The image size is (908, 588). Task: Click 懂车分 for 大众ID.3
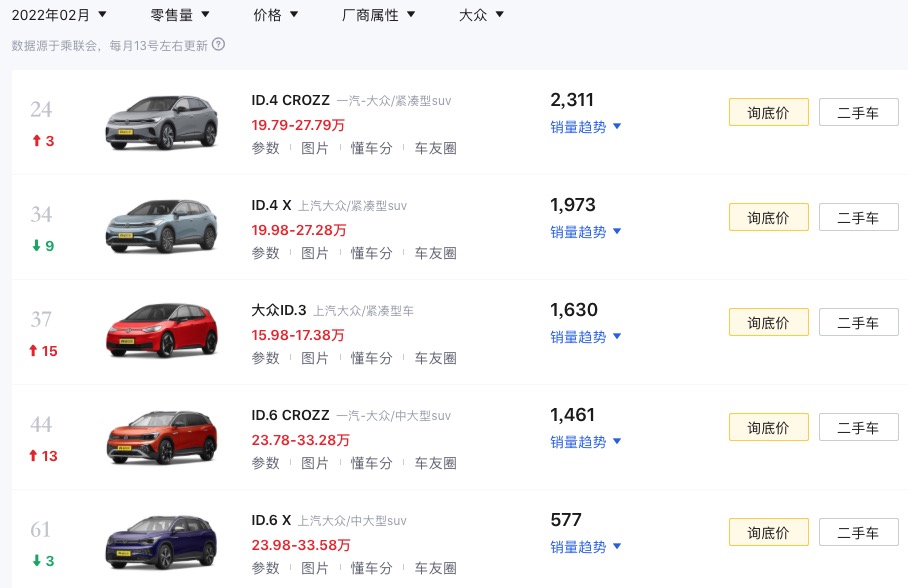[371, 359]
